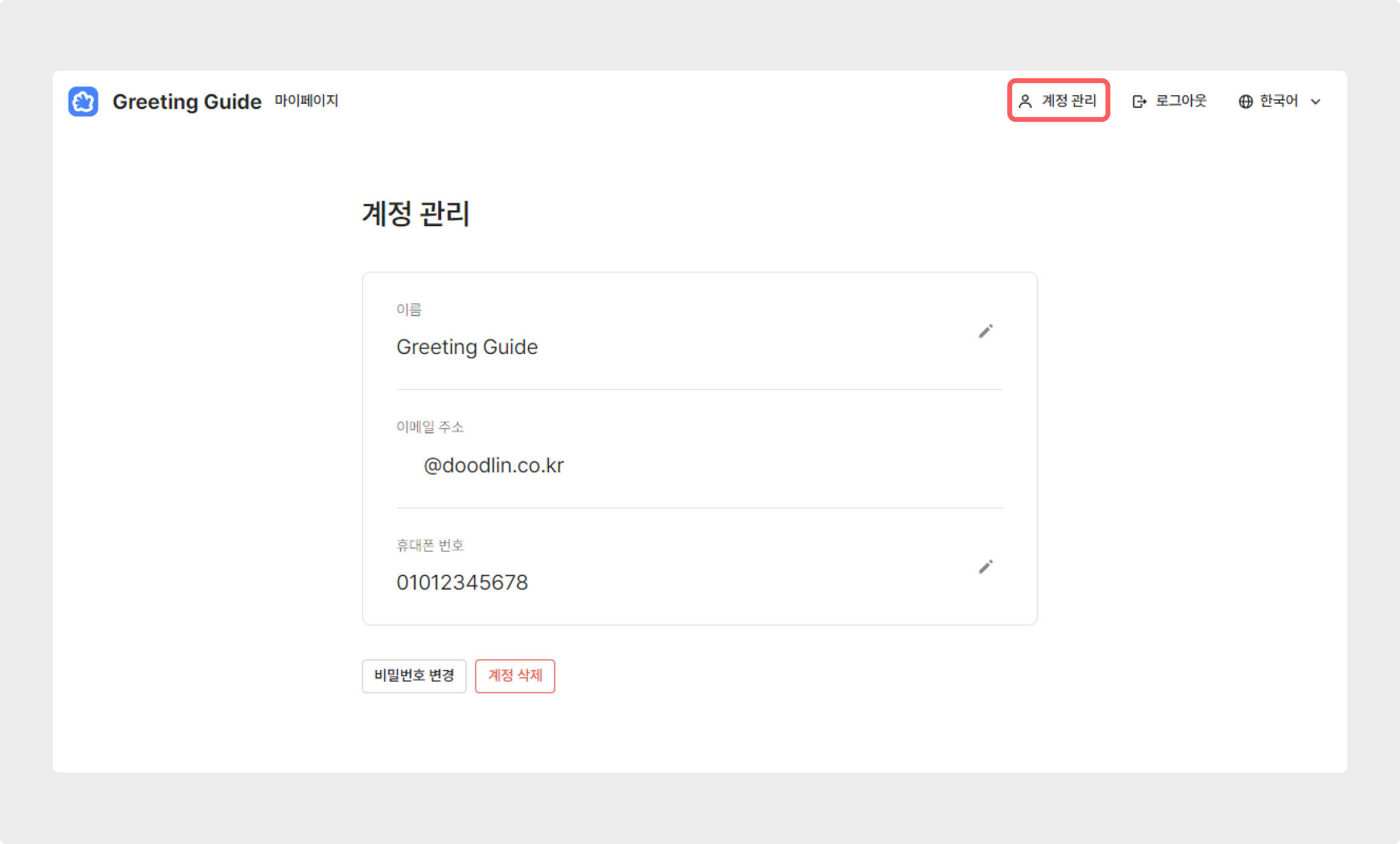The image size is (1400, 844).
Task: Click the pencil icon beside the name
Action: tap(985, 331)
